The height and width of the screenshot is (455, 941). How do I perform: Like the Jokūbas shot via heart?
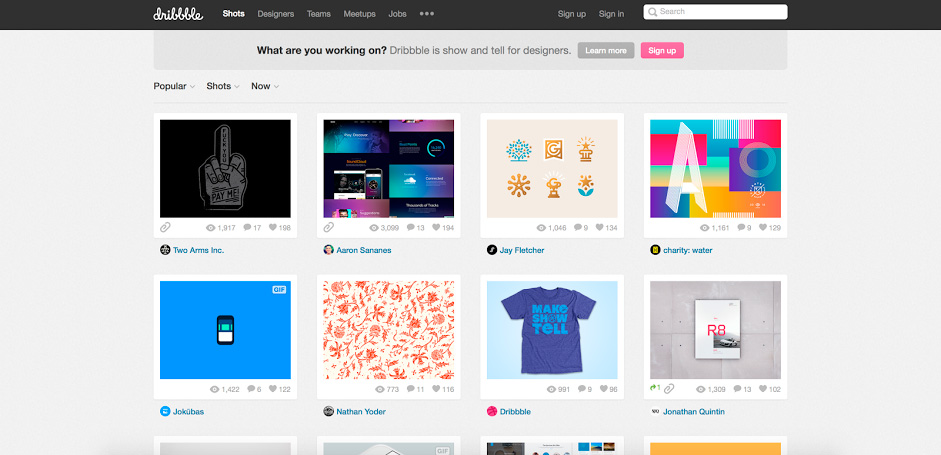click(272, 389)
